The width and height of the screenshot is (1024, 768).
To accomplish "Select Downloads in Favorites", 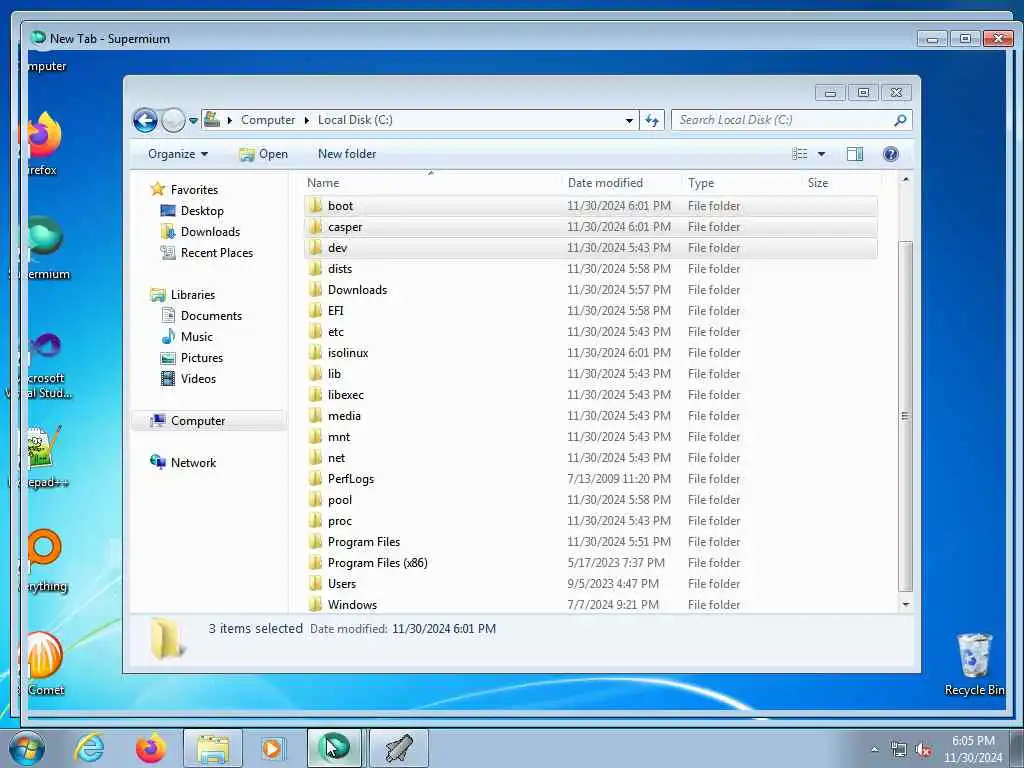I will [210, 232].
